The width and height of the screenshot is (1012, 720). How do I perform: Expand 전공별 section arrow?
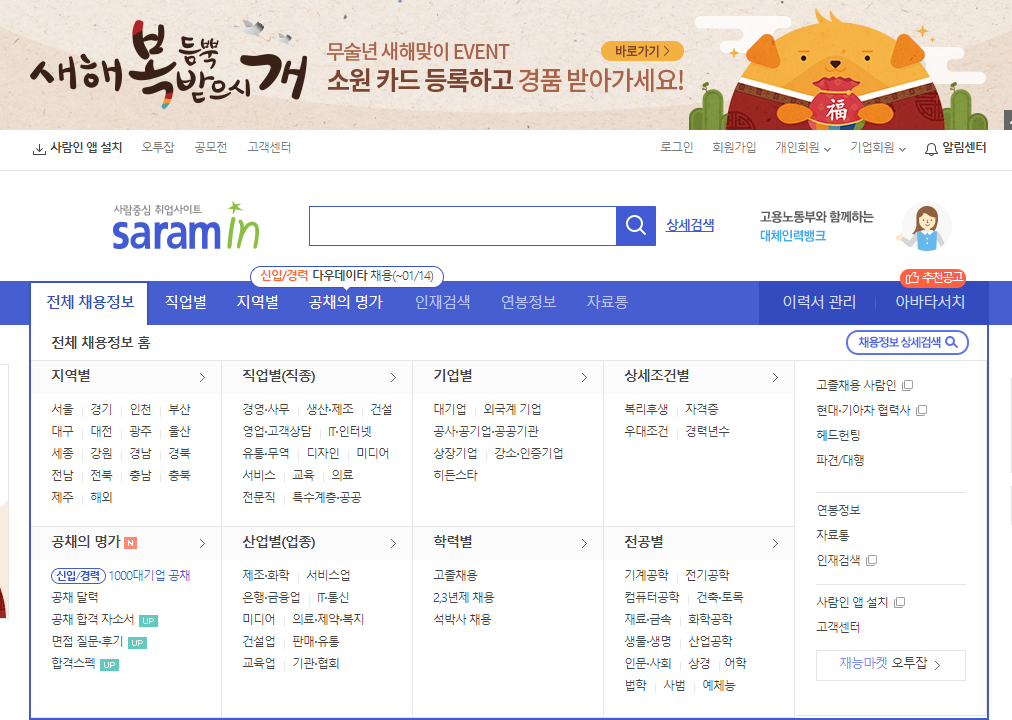775,543
